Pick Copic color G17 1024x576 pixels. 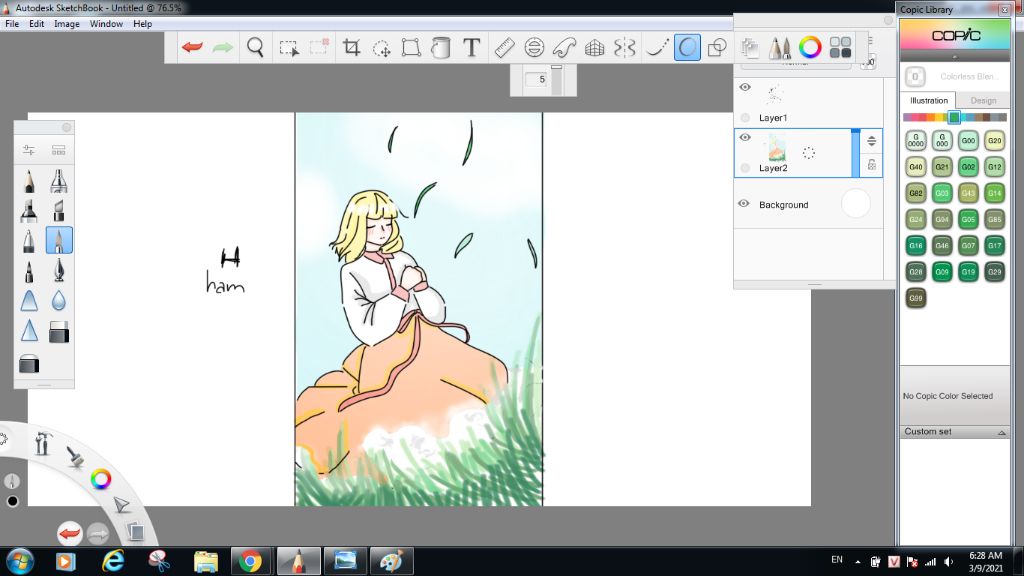(x=994, y=246)
